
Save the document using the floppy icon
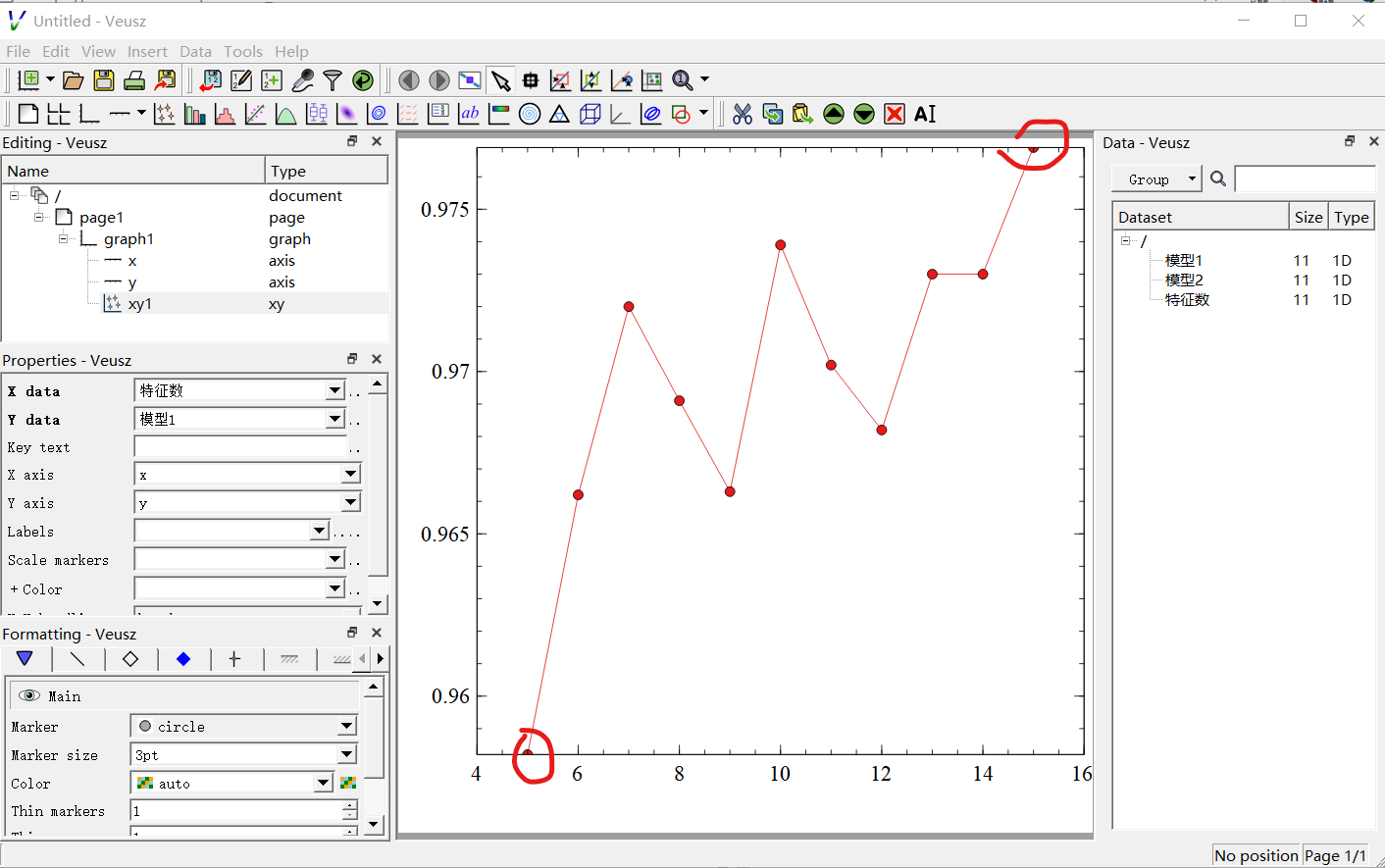coord(104,80)
